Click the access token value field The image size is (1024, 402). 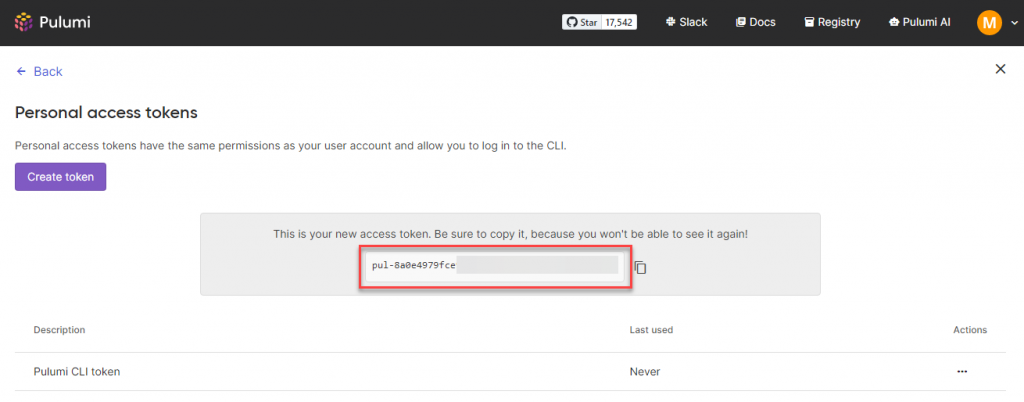point(494,266)
